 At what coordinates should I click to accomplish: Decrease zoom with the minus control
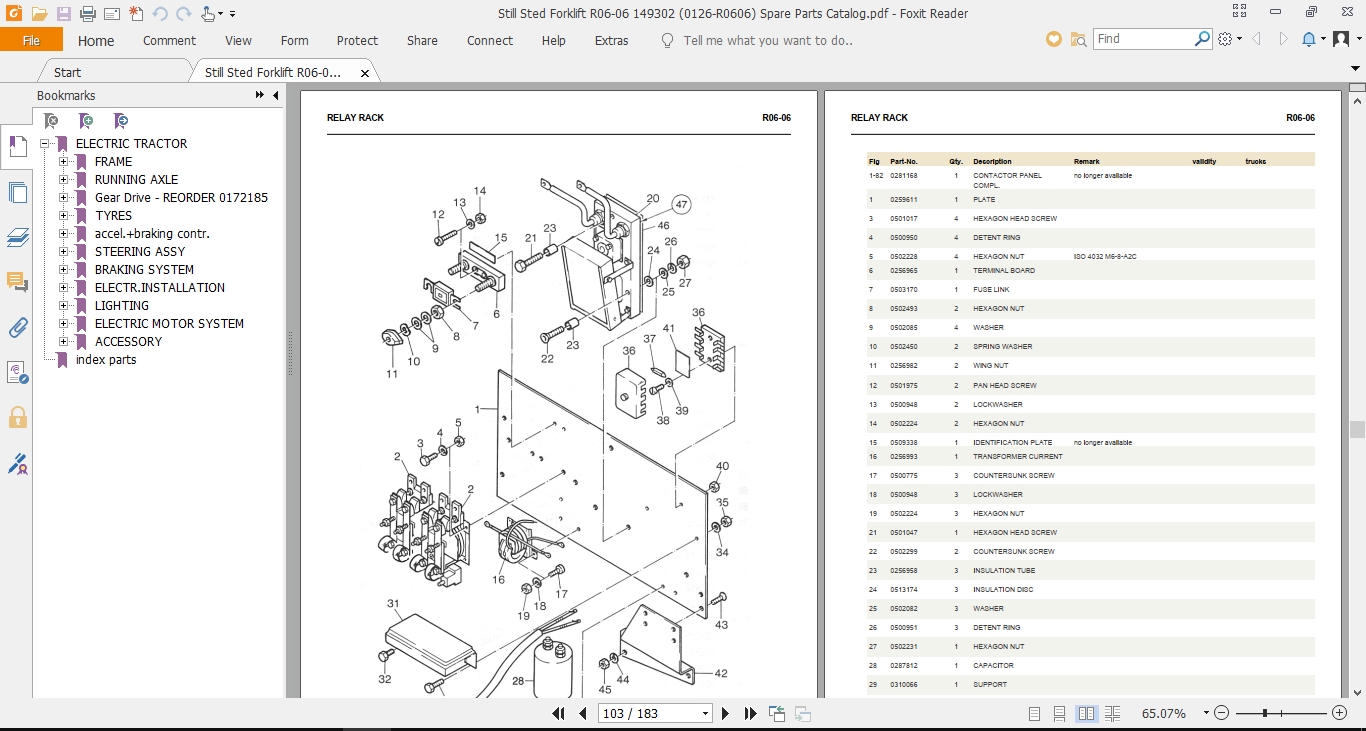[1221, 713]
